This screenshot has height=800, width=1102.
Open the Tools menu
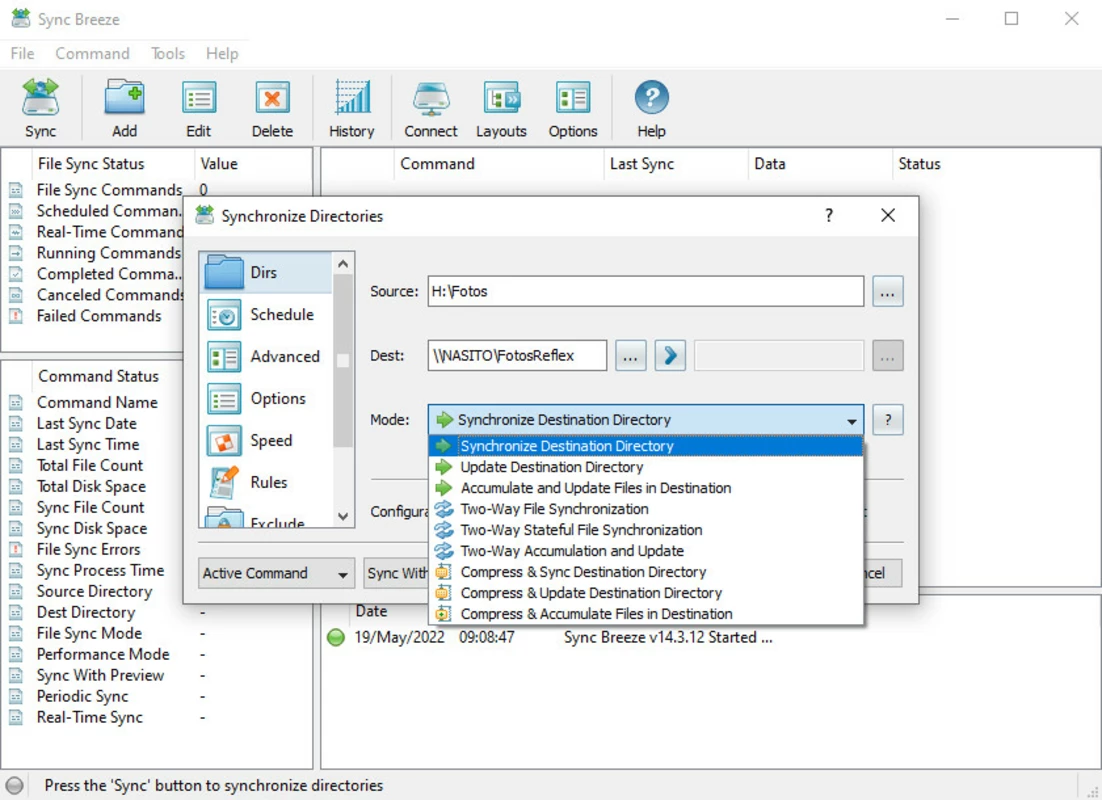168,53
